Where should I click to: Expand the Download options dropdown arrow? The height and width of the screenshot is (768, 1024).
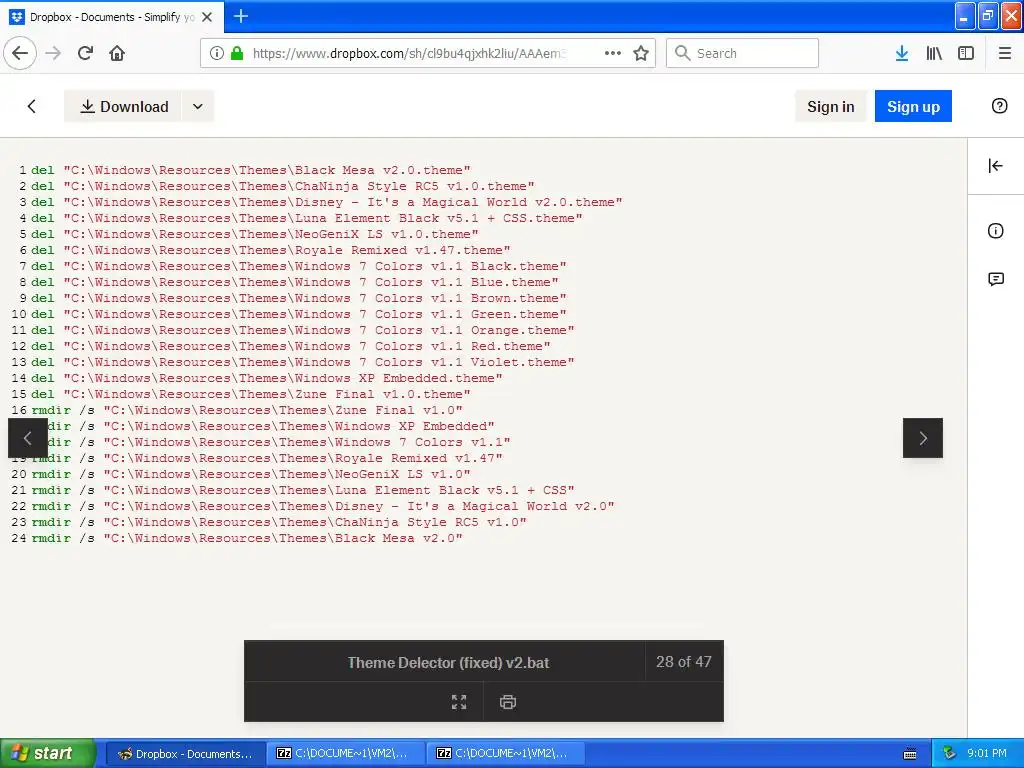coord(198,106)
